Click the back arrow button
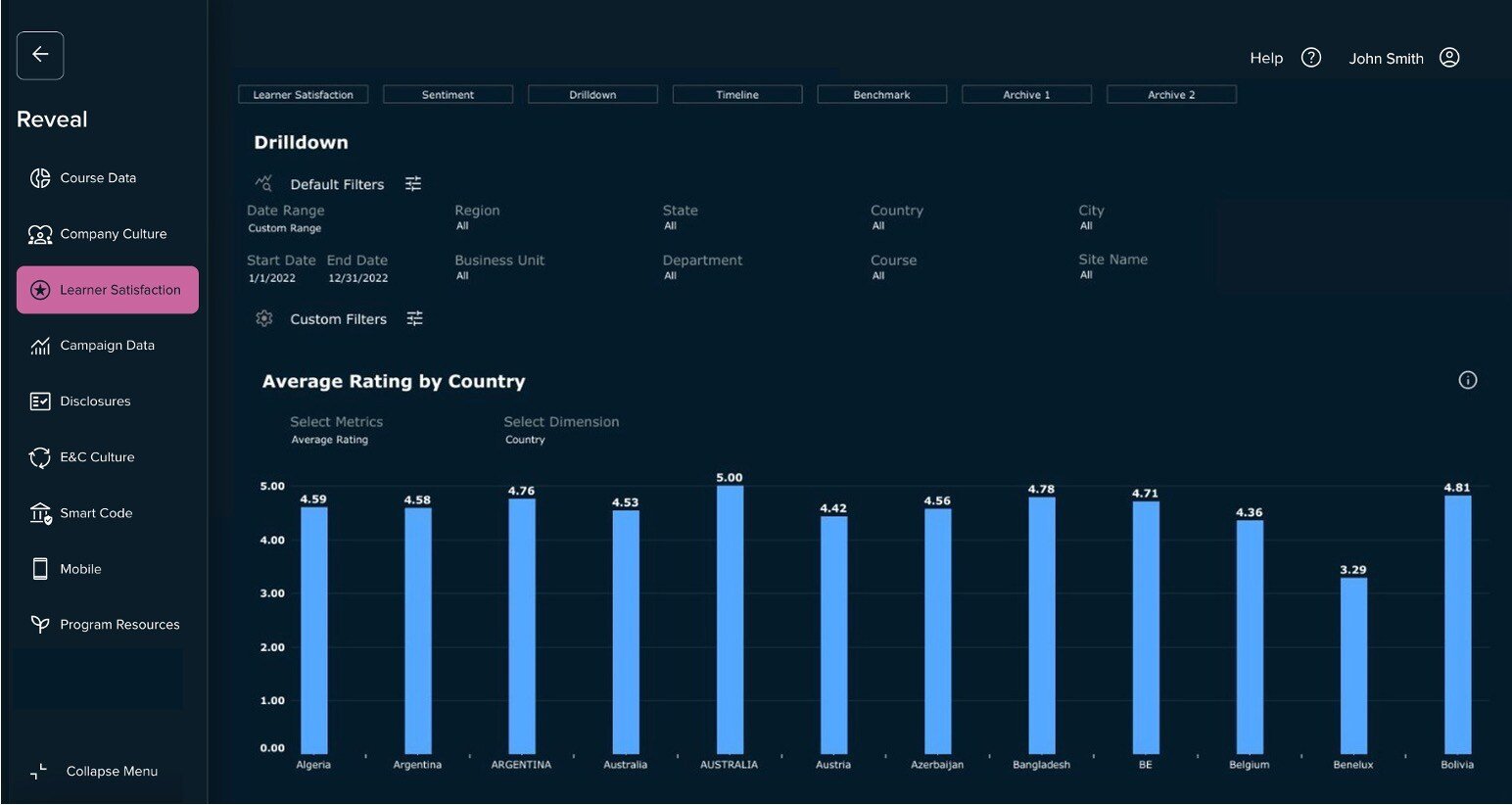This screenshot has width=1512, height=805. coord(40,55)
